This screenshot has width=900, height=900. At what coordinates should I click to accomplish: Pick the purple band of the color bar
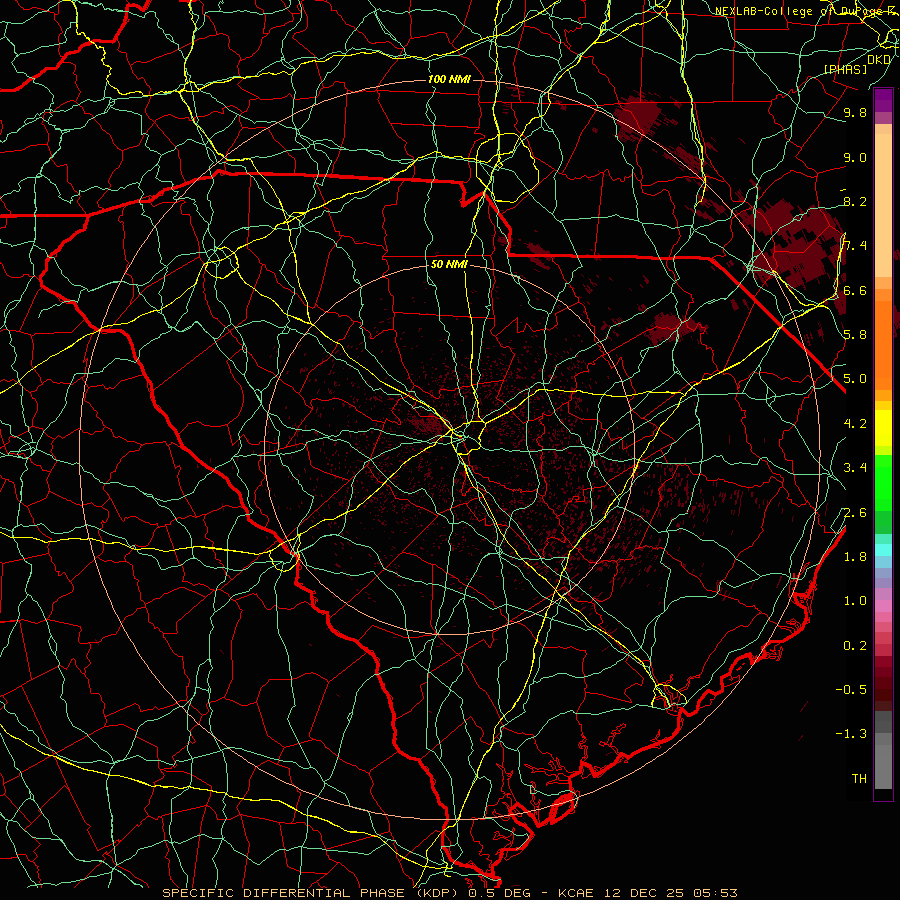point(883,100)
